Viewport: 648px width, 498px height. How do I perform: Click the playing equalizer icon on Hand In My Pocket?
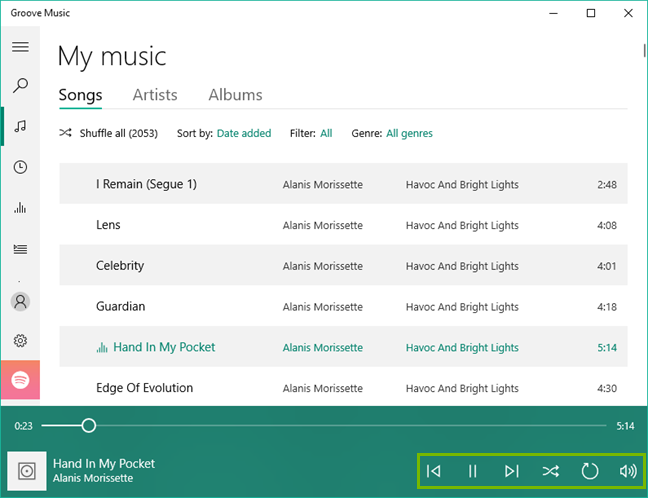[102, 347]
